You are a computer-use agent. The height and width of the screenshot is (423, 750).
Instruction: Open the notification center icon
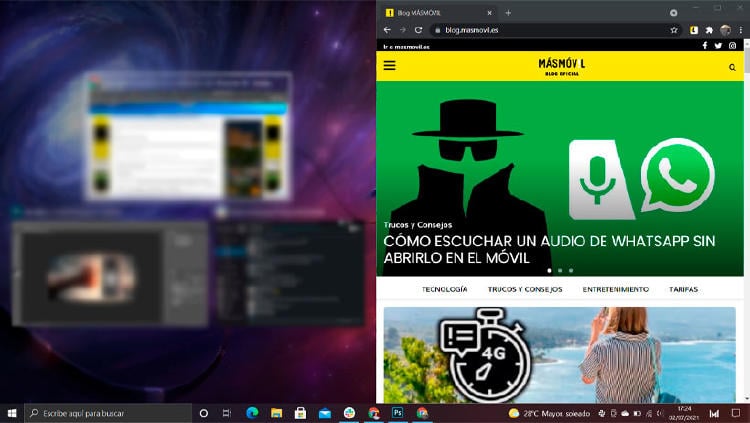[x=736, y=413]
